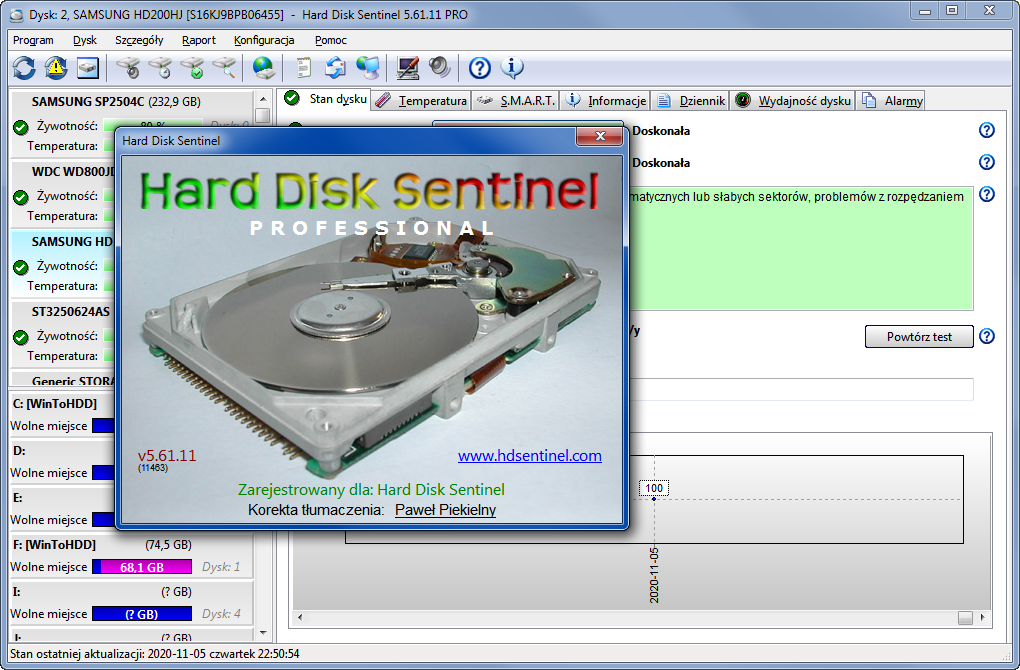This screenshot has width=1020, height=670.
Task: Switch to the S.M.A.R.T. tab
Action: pyautogui.click(x=515, y=101)
